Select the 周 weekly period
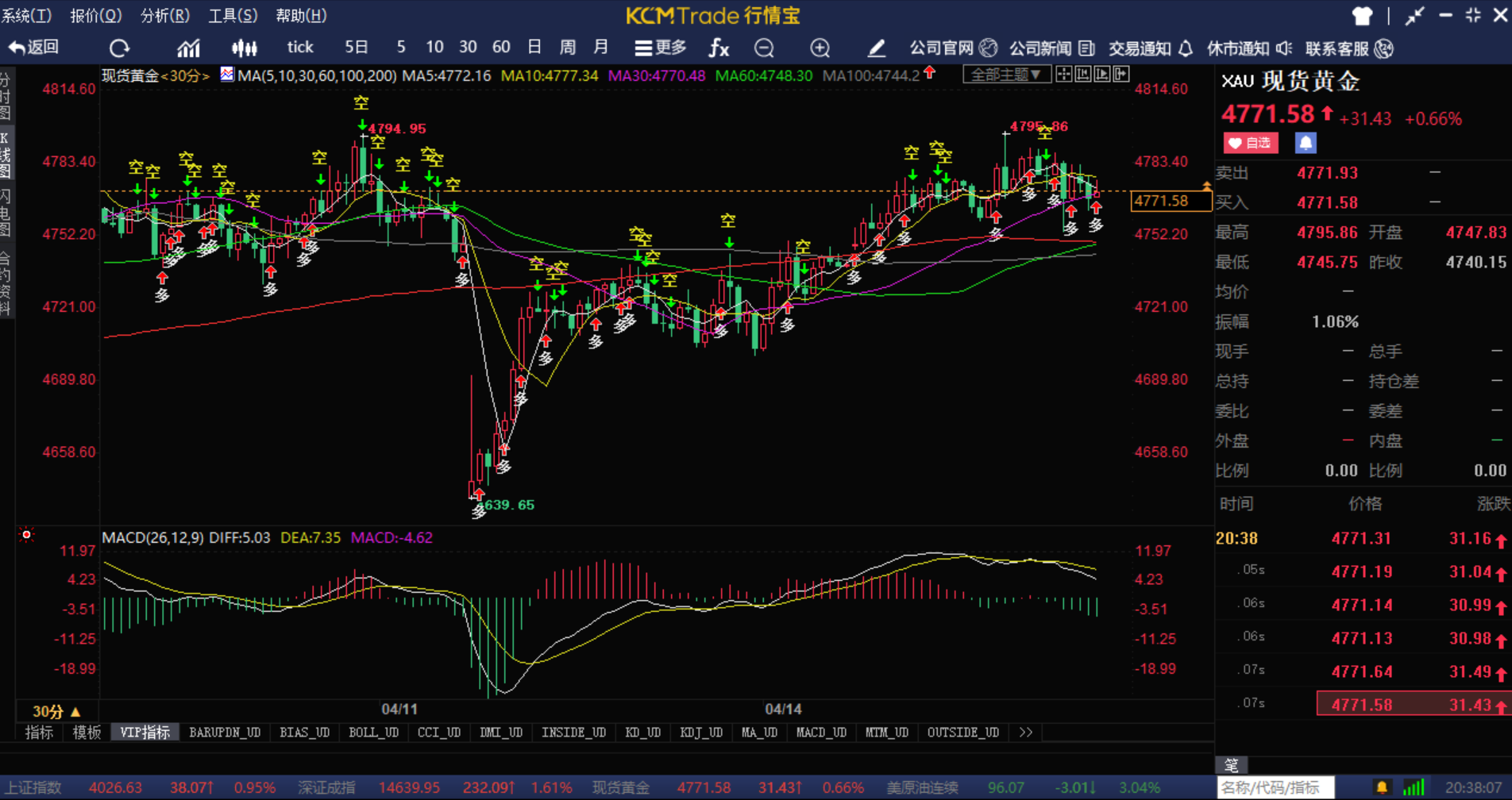1512x800 pixels. (567, 48)
